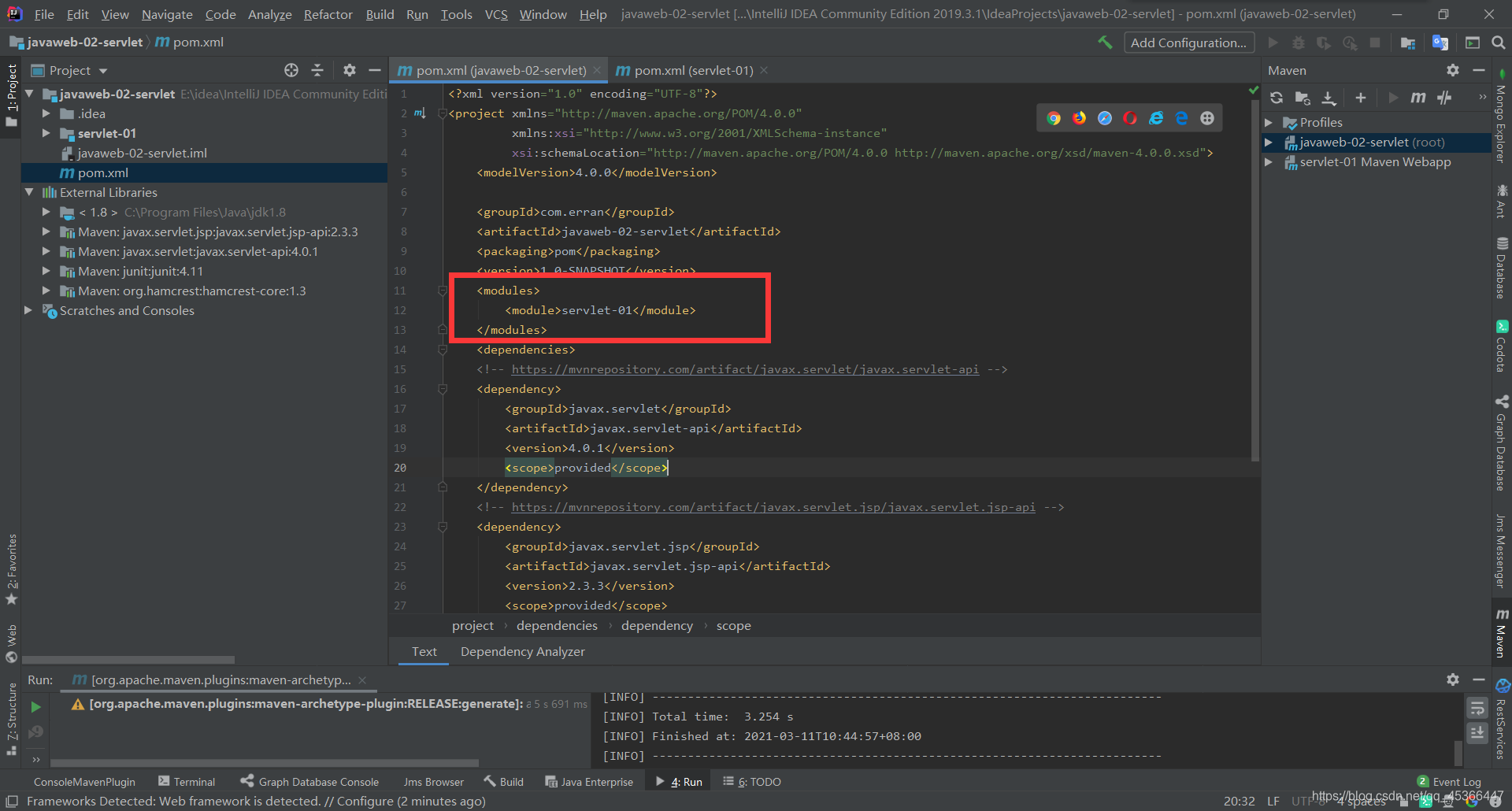Open pom.xml in Internet Explorer icon
1512x811 pixels.
tap(1156, 118)
